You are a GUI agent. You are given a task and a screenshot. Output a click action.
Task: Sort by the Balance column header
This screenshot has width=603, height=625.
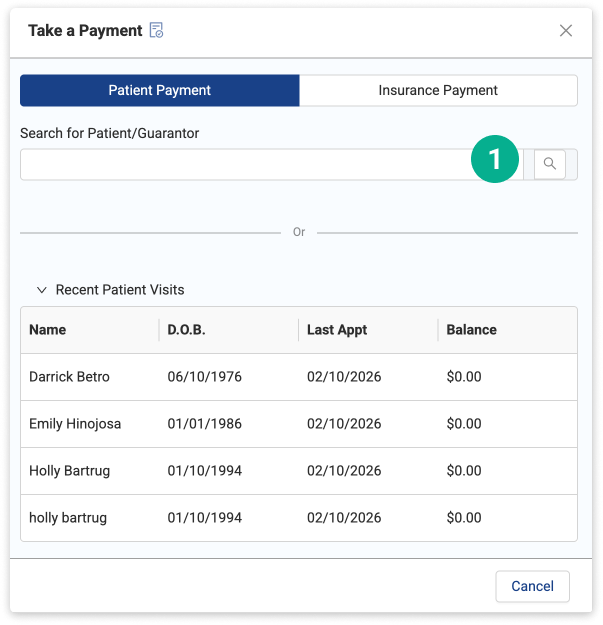click(x=471, y=330)
